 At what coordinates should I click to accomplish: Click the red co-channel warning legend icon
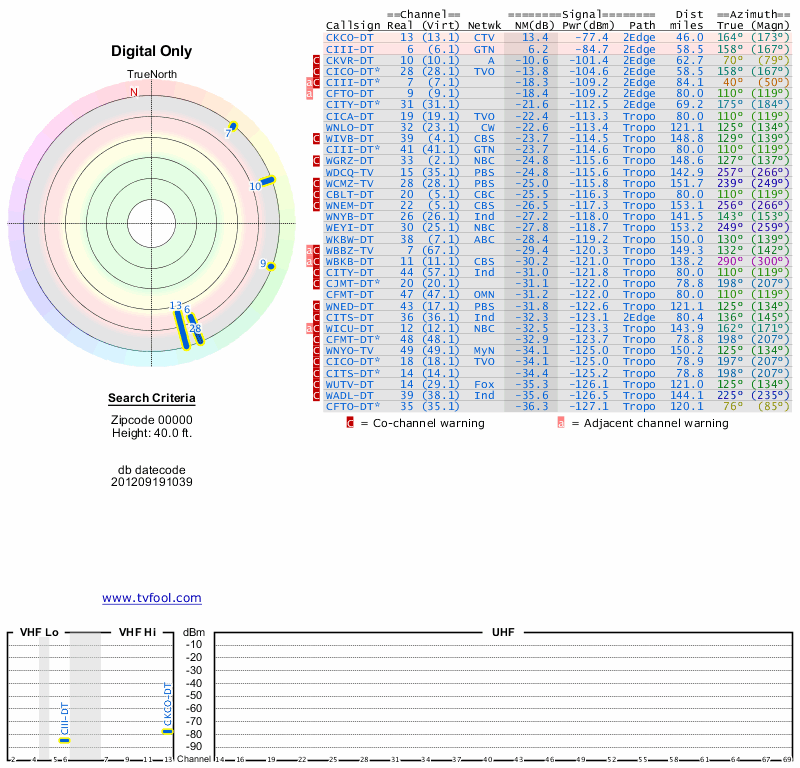tap(350, 423)
